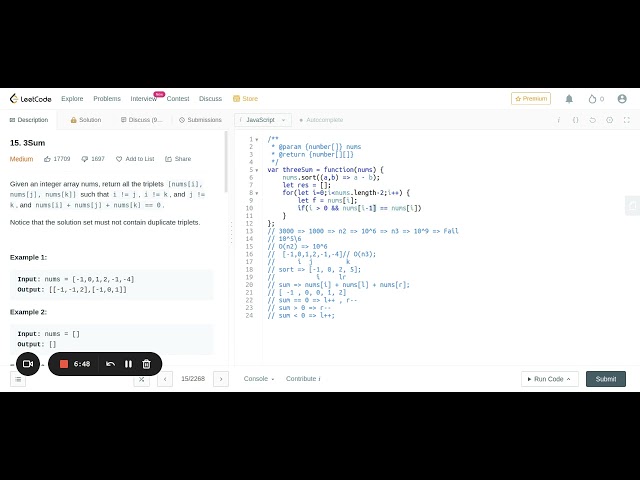Click the 15. 3Sum title
Screen dimensions: 640x480
27,143
